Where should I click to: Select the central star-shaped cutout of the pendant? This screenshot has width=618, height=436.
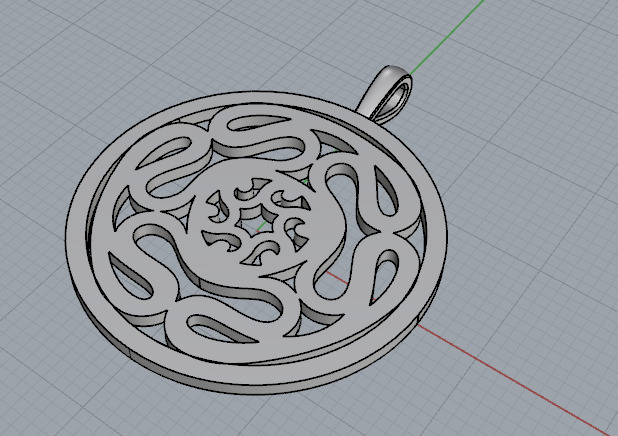256,222
